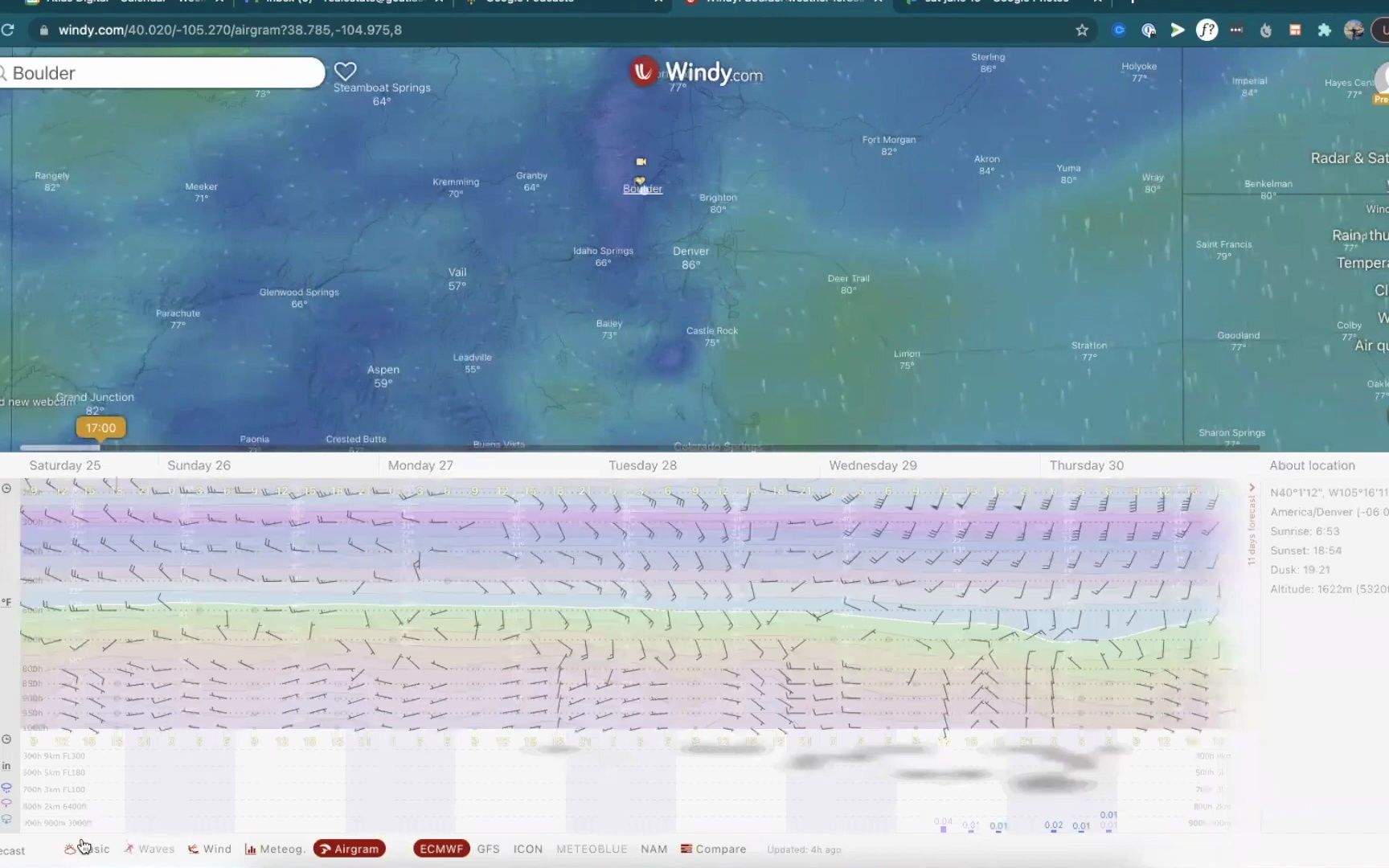Select the METEOBLUE forecast model
The width and height of the screenshot is (1389, 868).
592,849
